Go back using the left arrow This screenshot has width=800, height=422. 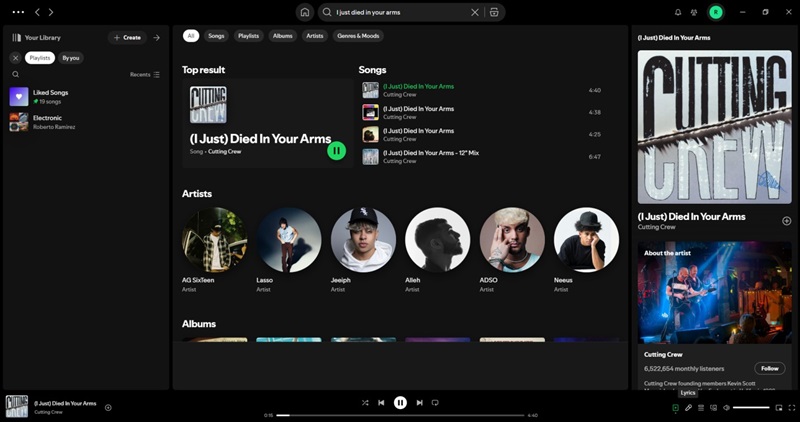[x=37, y=12]
